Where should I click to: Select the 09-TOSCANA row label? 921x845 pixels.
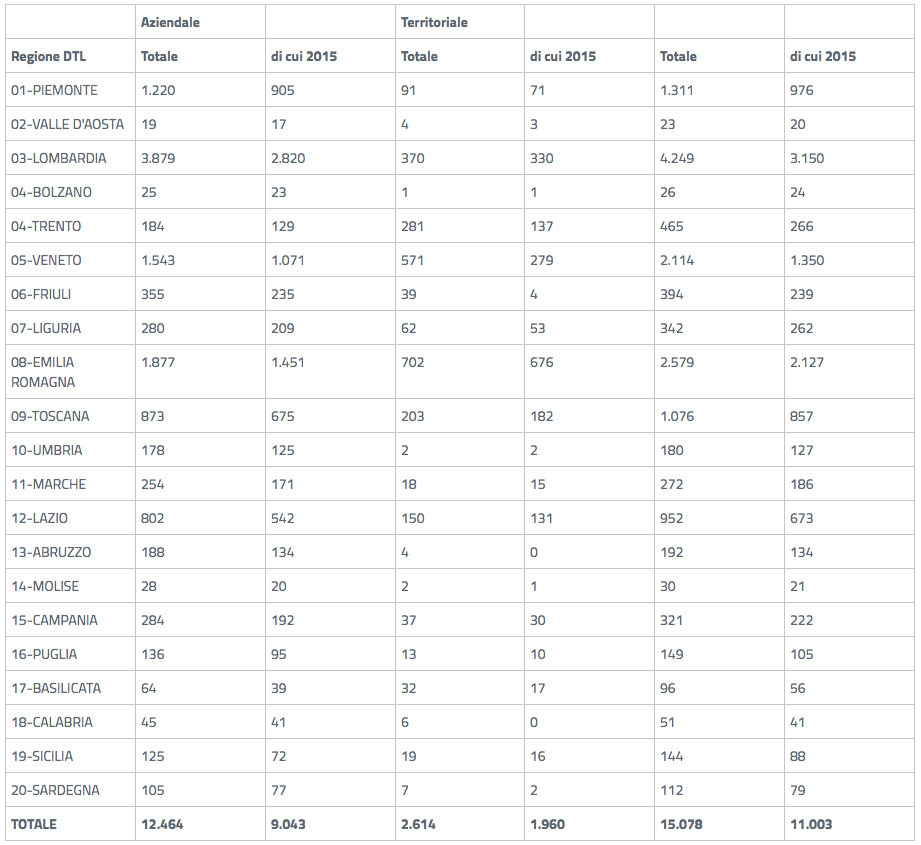(50, 416)
